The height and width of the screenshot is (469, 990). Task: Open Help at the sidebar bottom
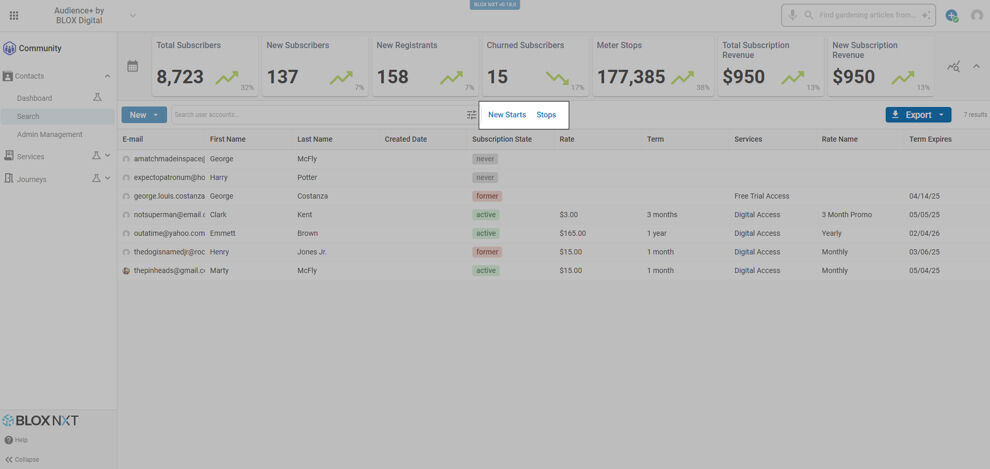point(16,440)
